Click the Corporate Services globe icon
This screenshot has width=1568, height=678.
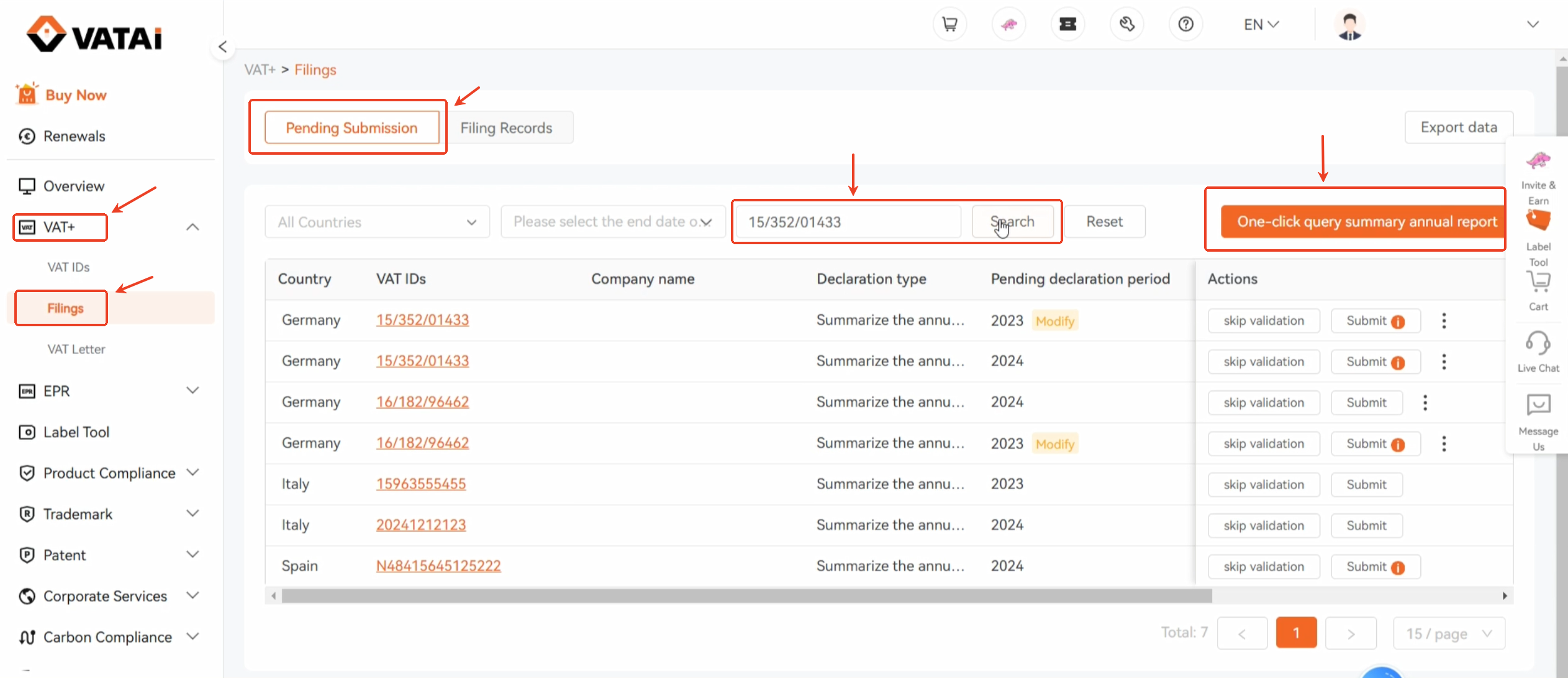point(27,596)
